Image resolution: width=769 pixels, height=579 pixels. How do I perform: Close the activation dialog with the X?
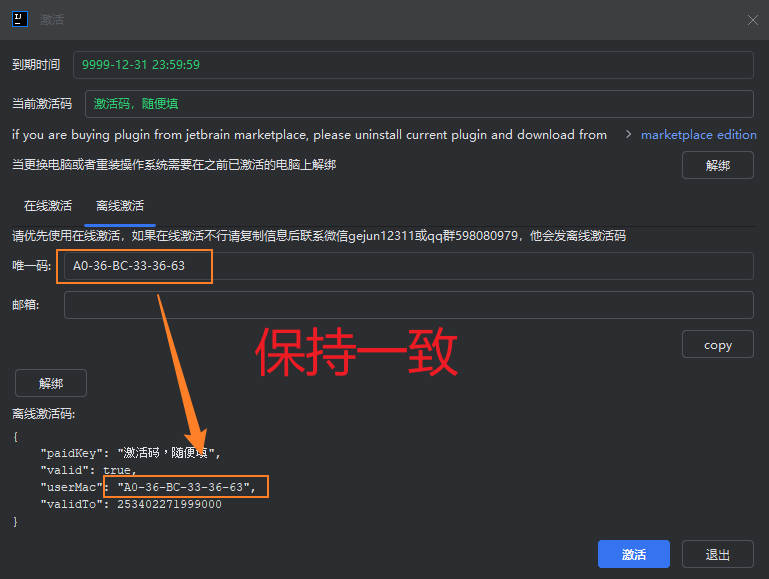[x=752, y=20]
